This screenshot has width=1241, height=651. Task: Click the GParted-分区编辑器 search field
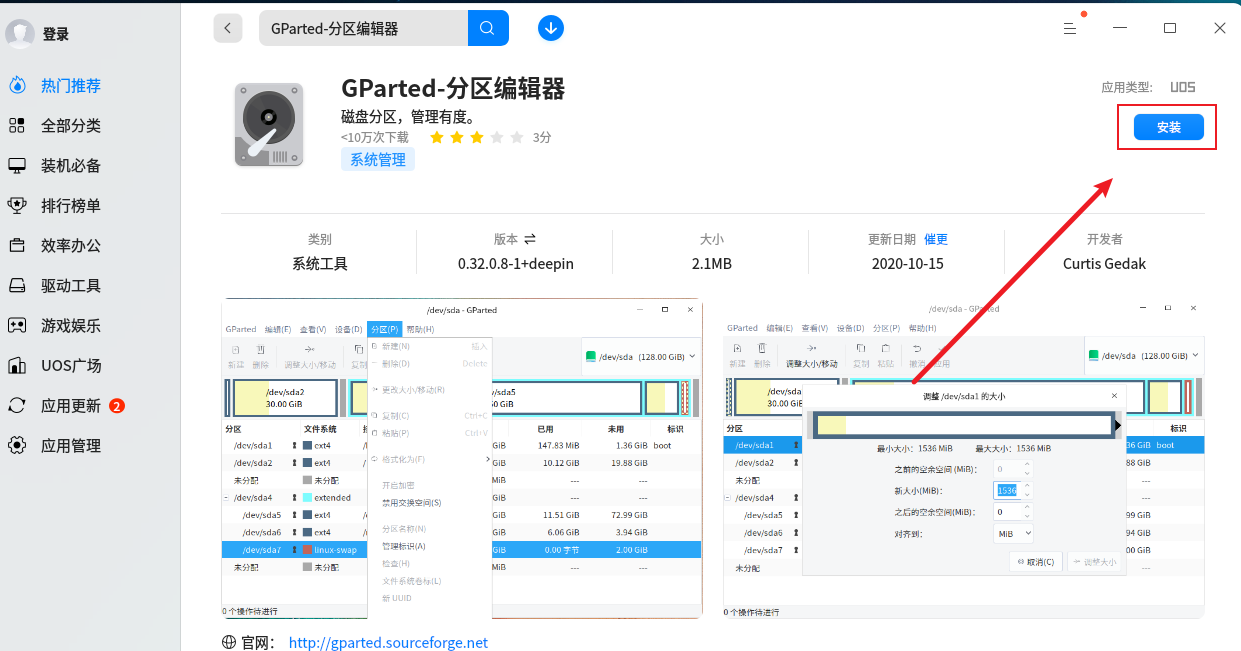pyautogui.click(x=363, y=28)
